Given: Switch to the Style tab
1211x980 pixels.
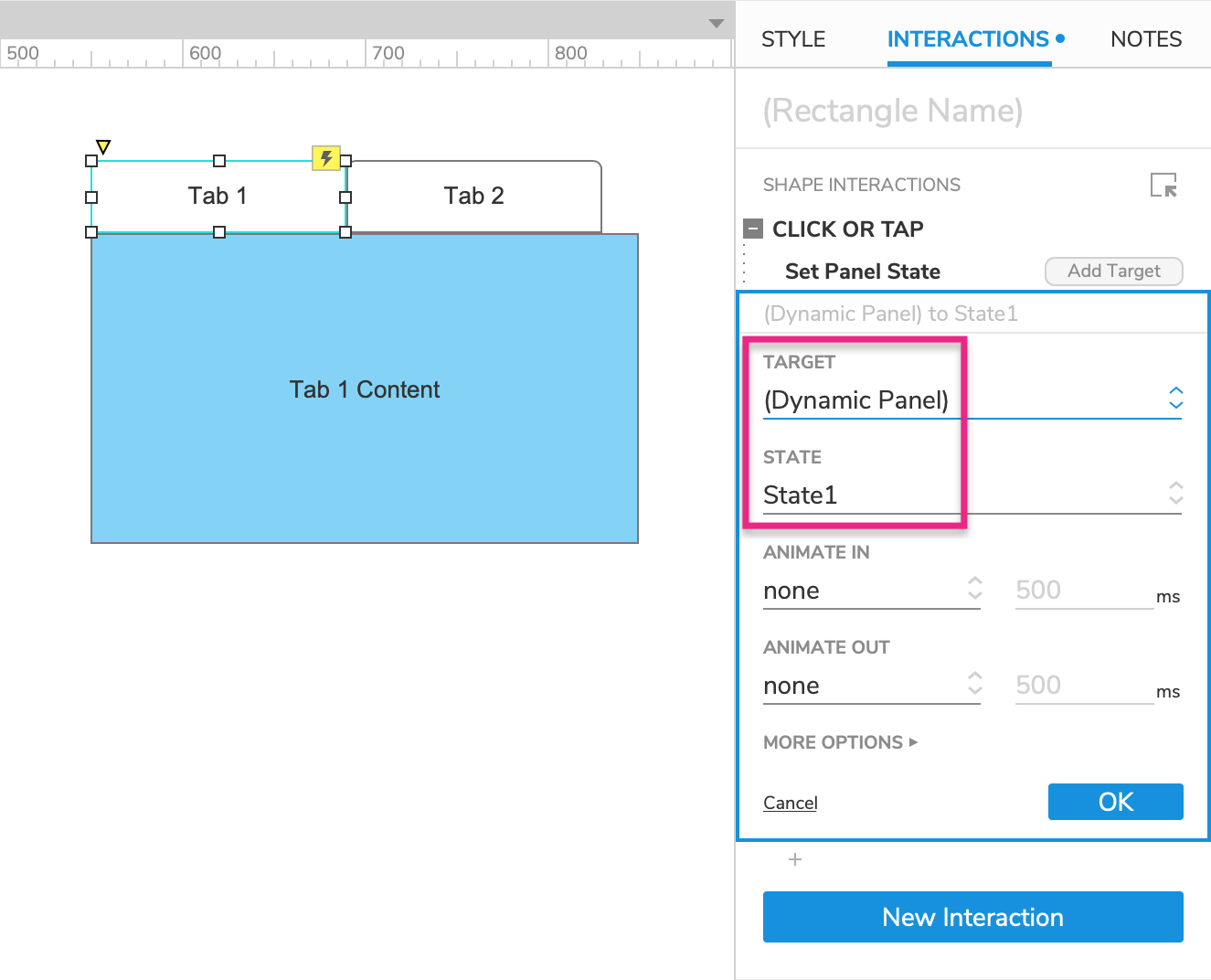Looking at the screenshot, I should coord(792,39).
